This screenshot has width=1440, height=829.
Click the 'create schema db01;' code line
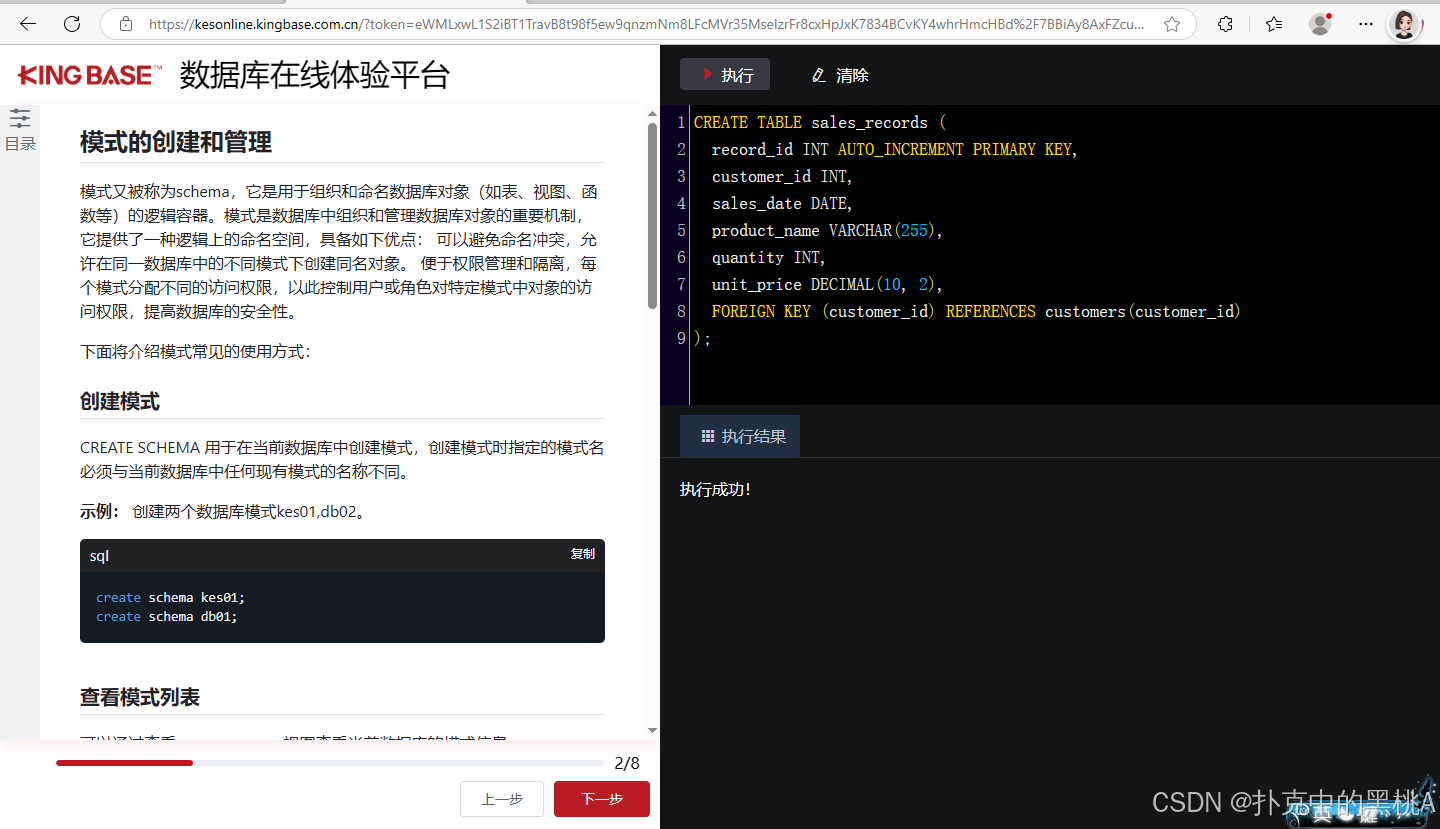167,616
